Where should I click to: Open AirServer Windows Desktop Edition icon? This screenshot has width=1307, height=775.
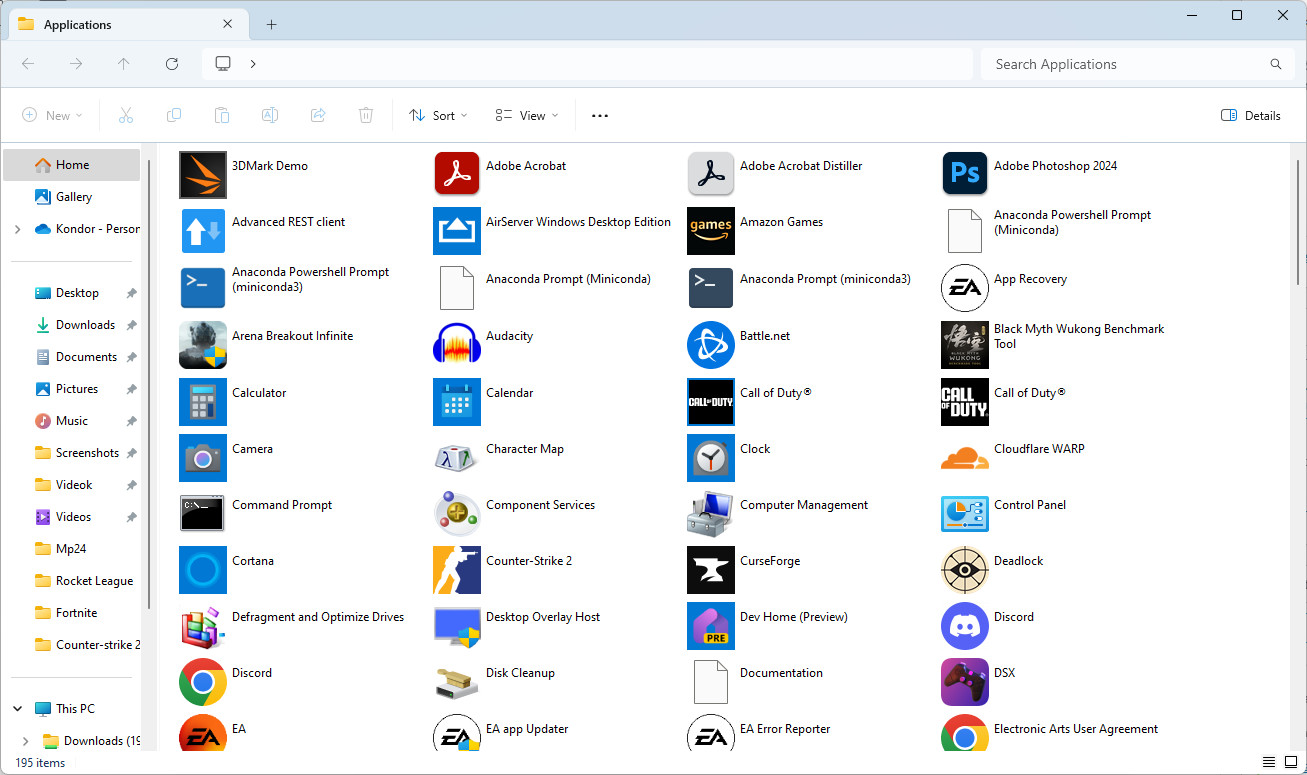coord(457,231)
